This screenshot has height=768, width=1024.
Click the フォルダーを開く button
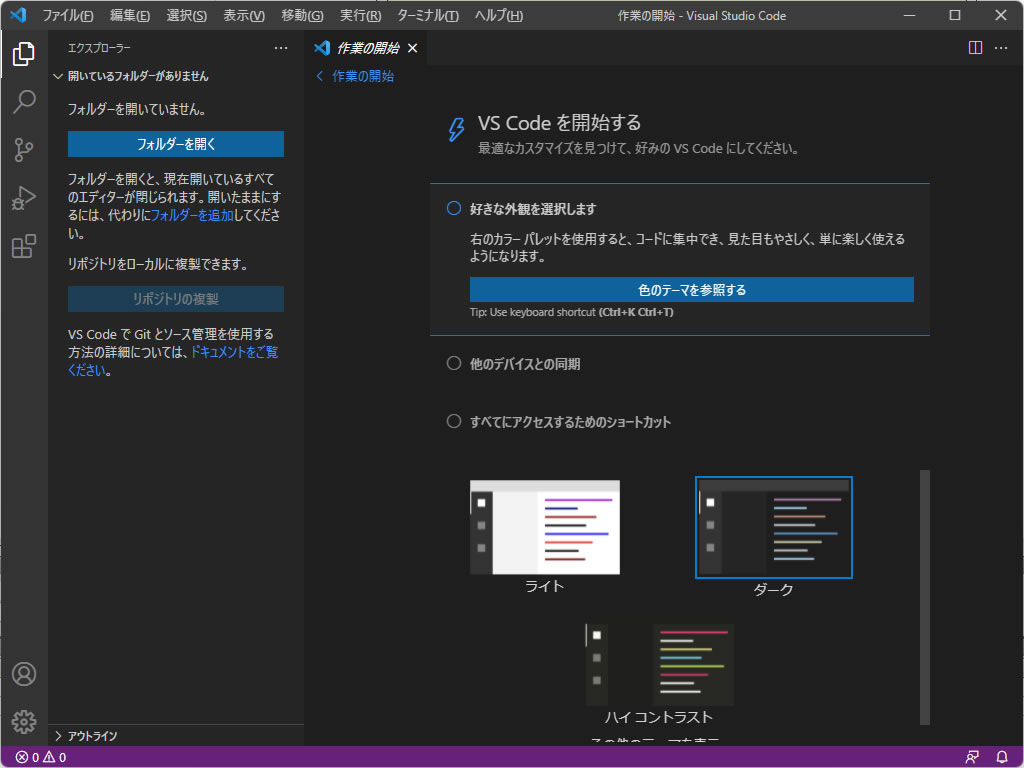176,144
